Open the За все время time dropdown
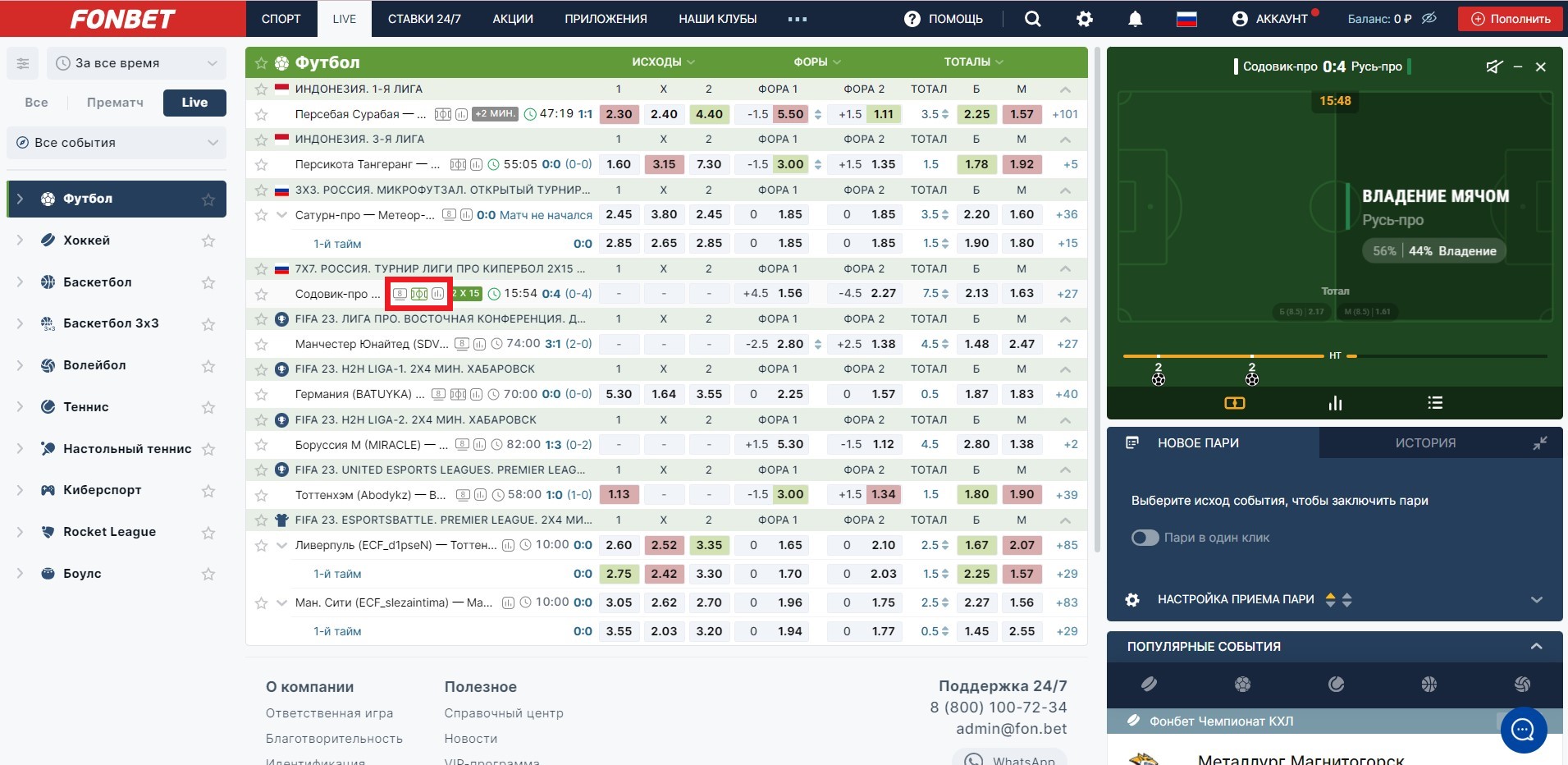The image size is (1568, 765). [x=136, y=63]
